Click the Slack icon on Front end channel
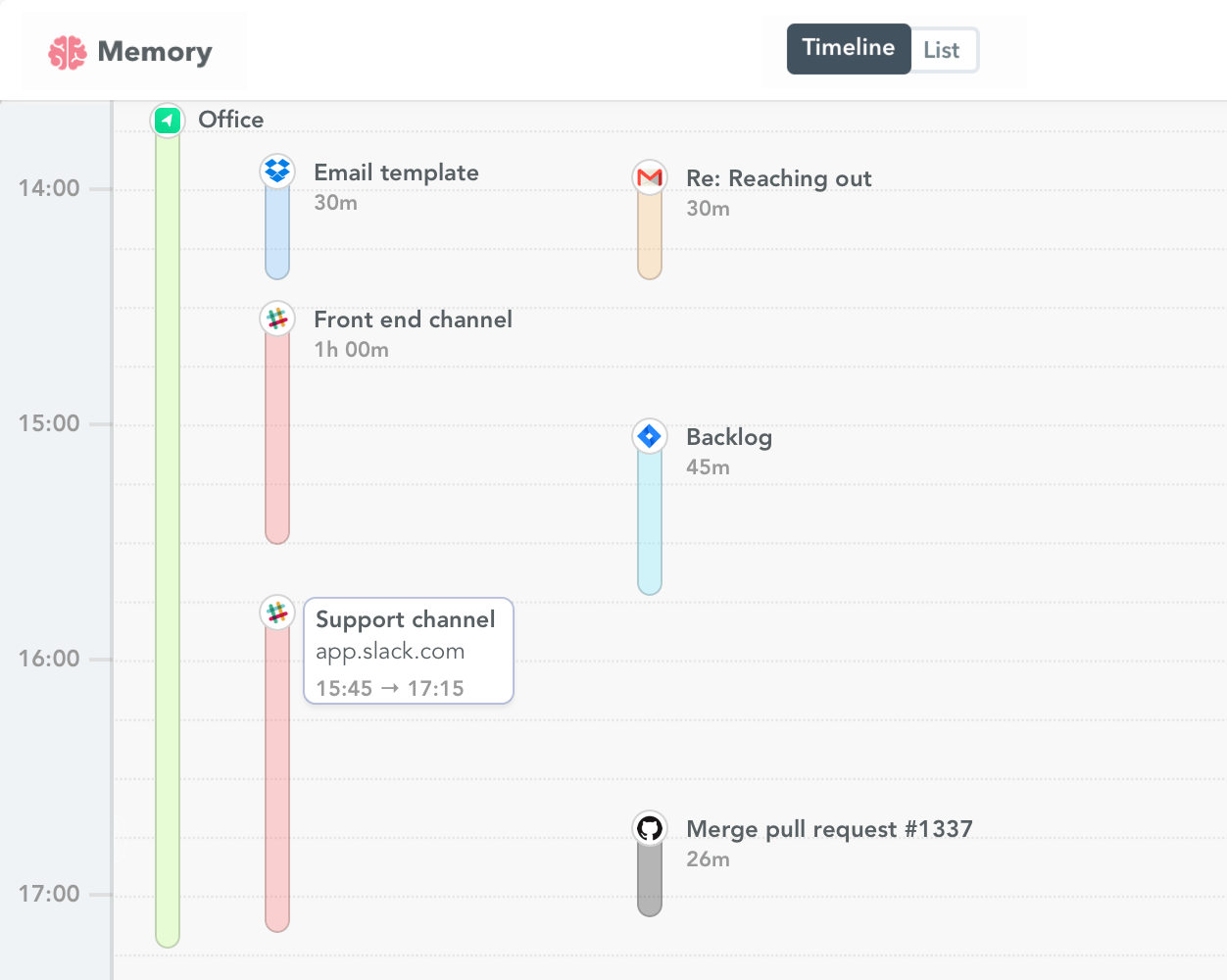Screen dimensions: 1227x980 [276, 318]
